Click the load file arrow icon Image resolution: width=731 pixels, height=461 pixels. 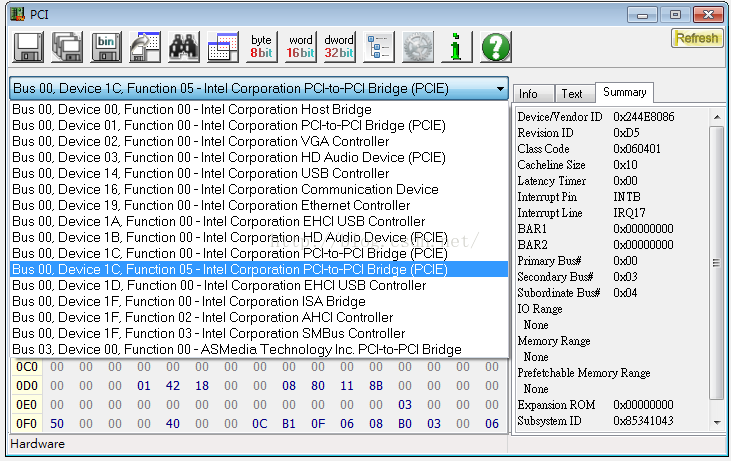pyautogui.click(x=145, y=47)
